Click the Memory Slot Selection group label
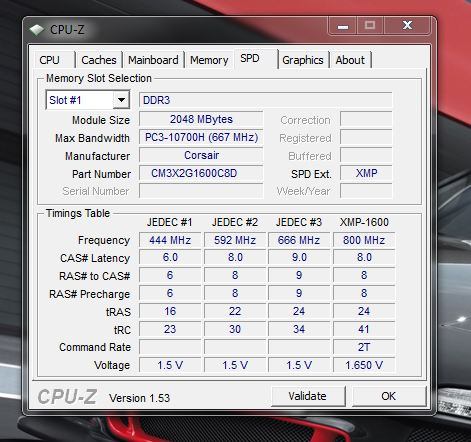The image size is (471, 442). pos(99,78)
